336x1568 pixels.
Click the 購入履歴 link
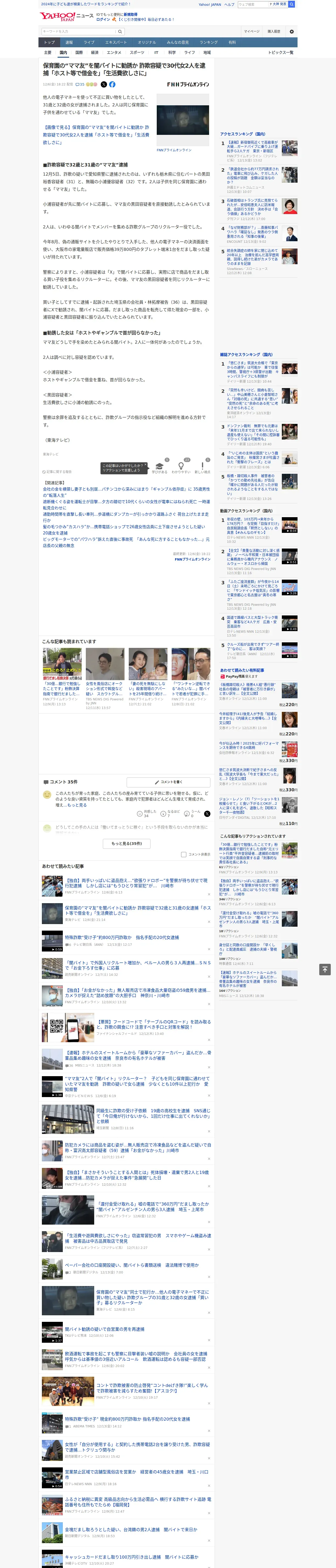point(274,32)
